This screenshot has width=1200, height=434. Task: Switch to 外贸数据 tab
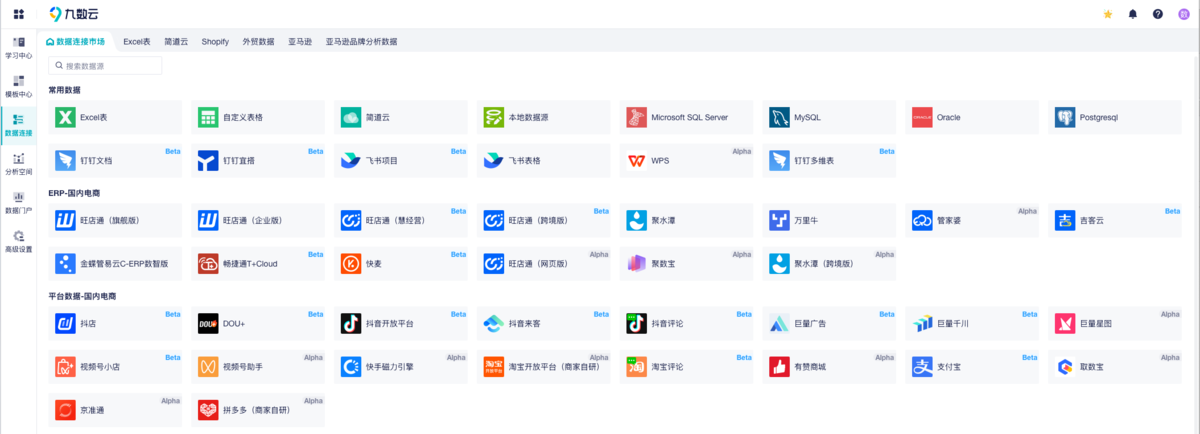(x=258, y=42)
